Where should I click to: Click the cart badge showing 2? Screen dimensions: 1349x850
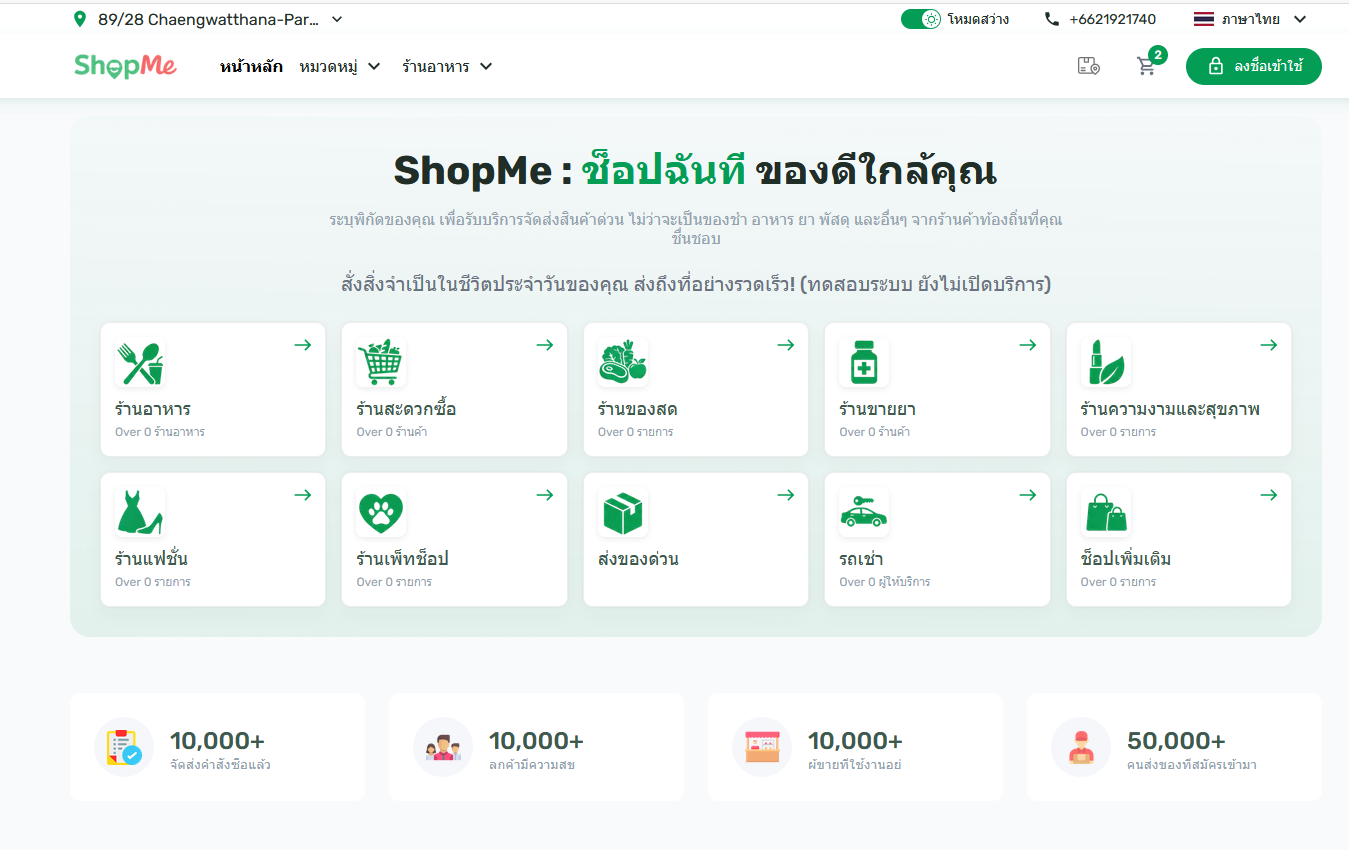tap(1158, 55)
